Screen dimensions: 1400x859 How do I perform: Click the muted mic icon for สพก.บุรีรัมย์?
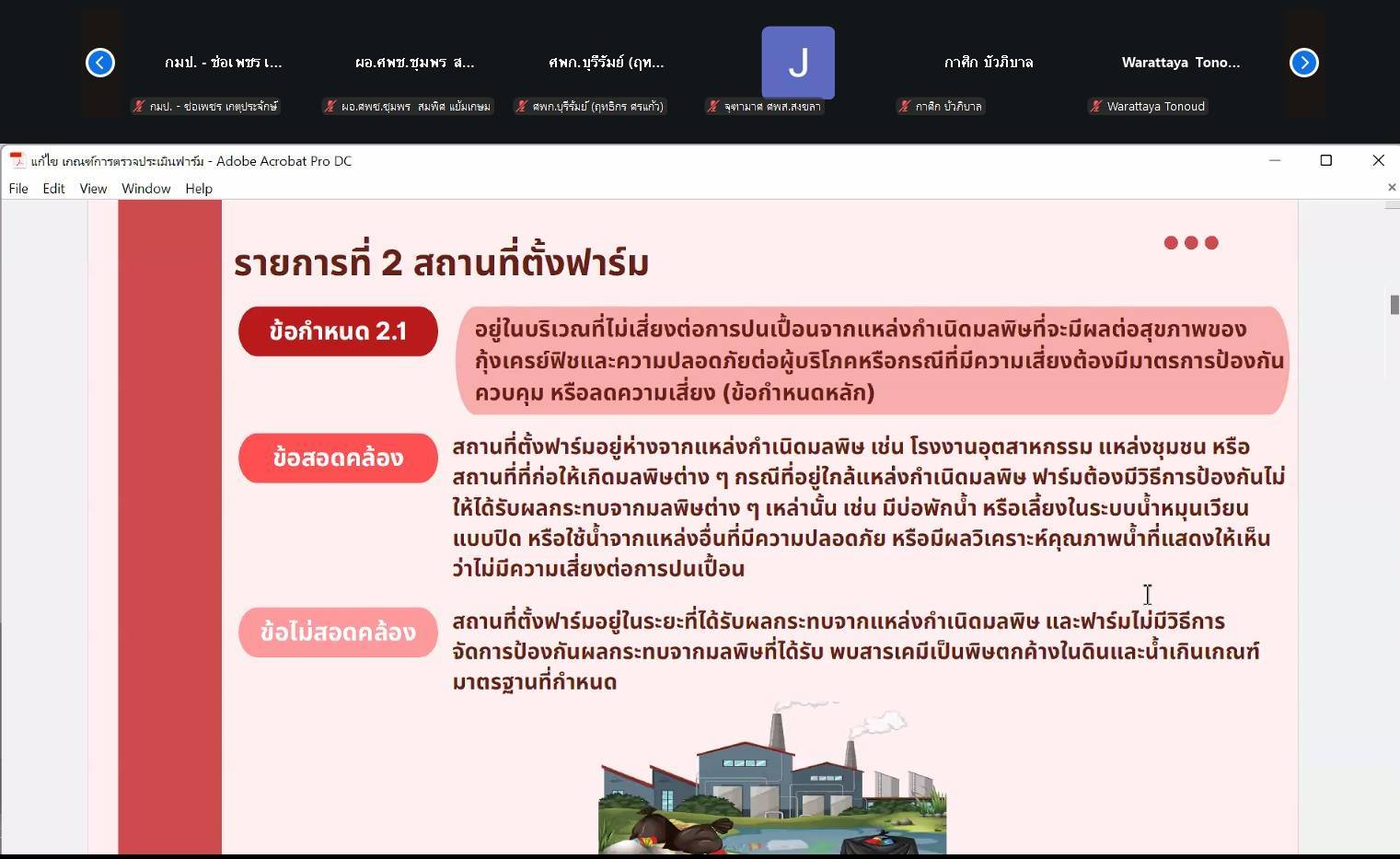(521, 107)
